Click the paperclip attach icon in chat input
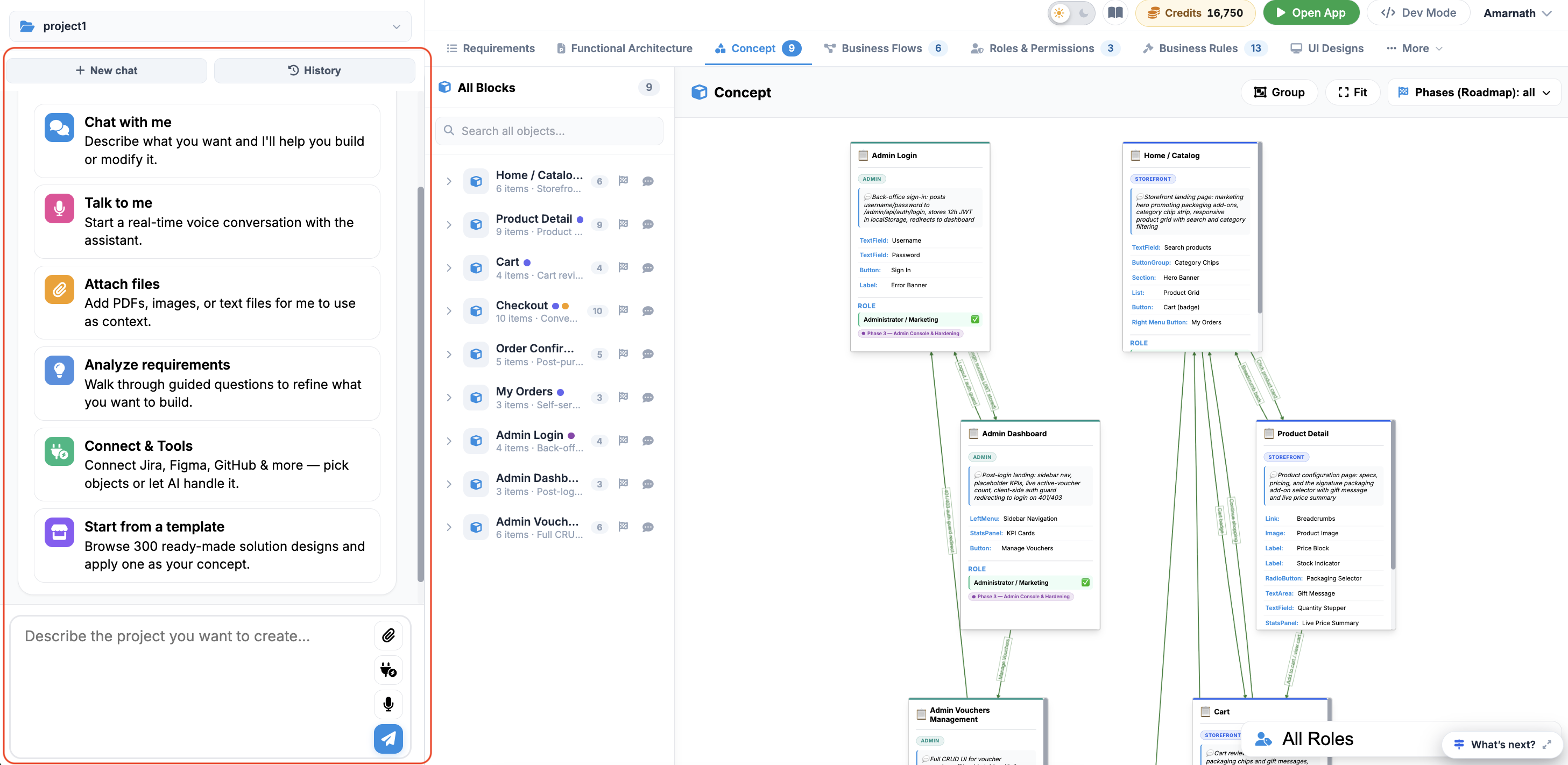The image size is (1568, 765). (x=389, y=636)
